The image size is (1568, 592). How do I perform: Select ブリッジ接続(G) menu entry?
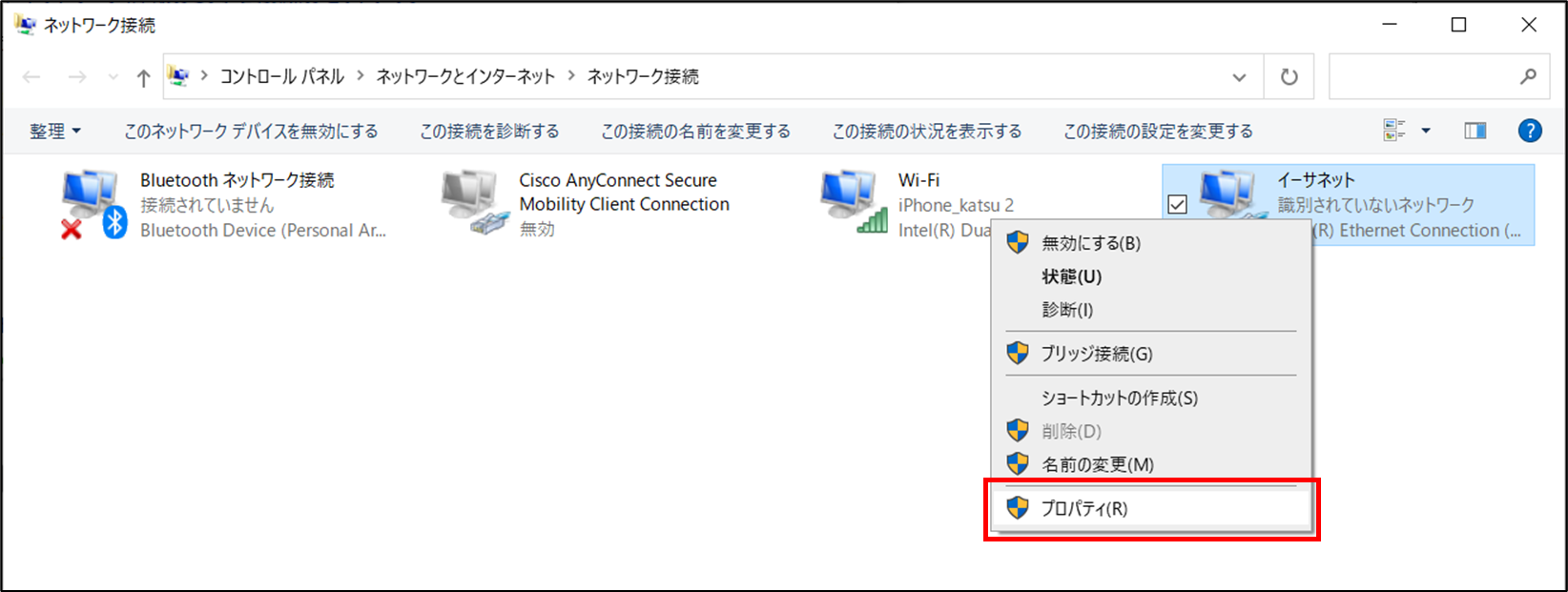(1151, 354)
